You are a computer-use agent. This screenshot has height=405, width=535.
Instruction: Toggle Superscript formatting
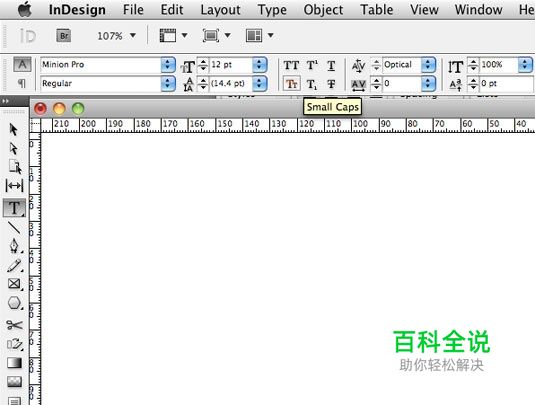pyautogui.click(x=312, y=65)
